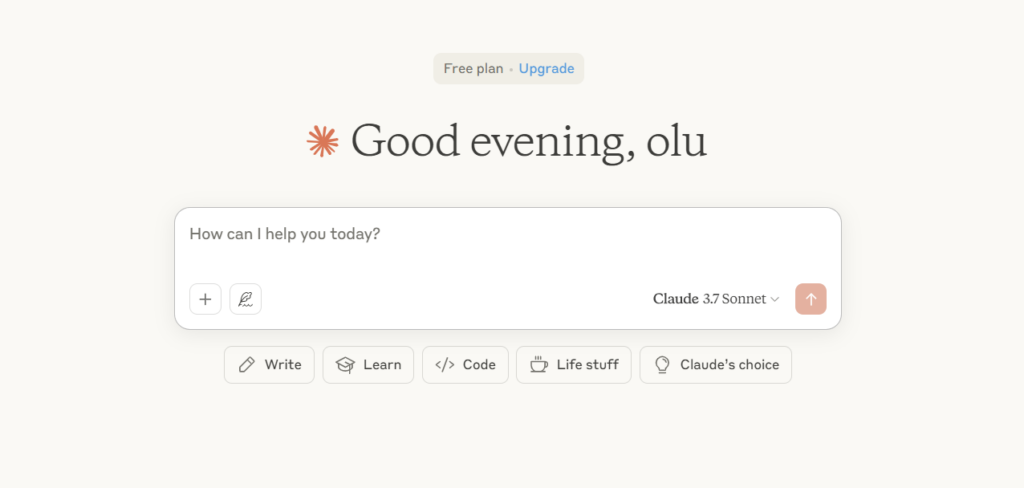This screenshot has width=1024, height=488.
Task: Click the Good evening, olu heading
Action: click(x=529, y=141)
